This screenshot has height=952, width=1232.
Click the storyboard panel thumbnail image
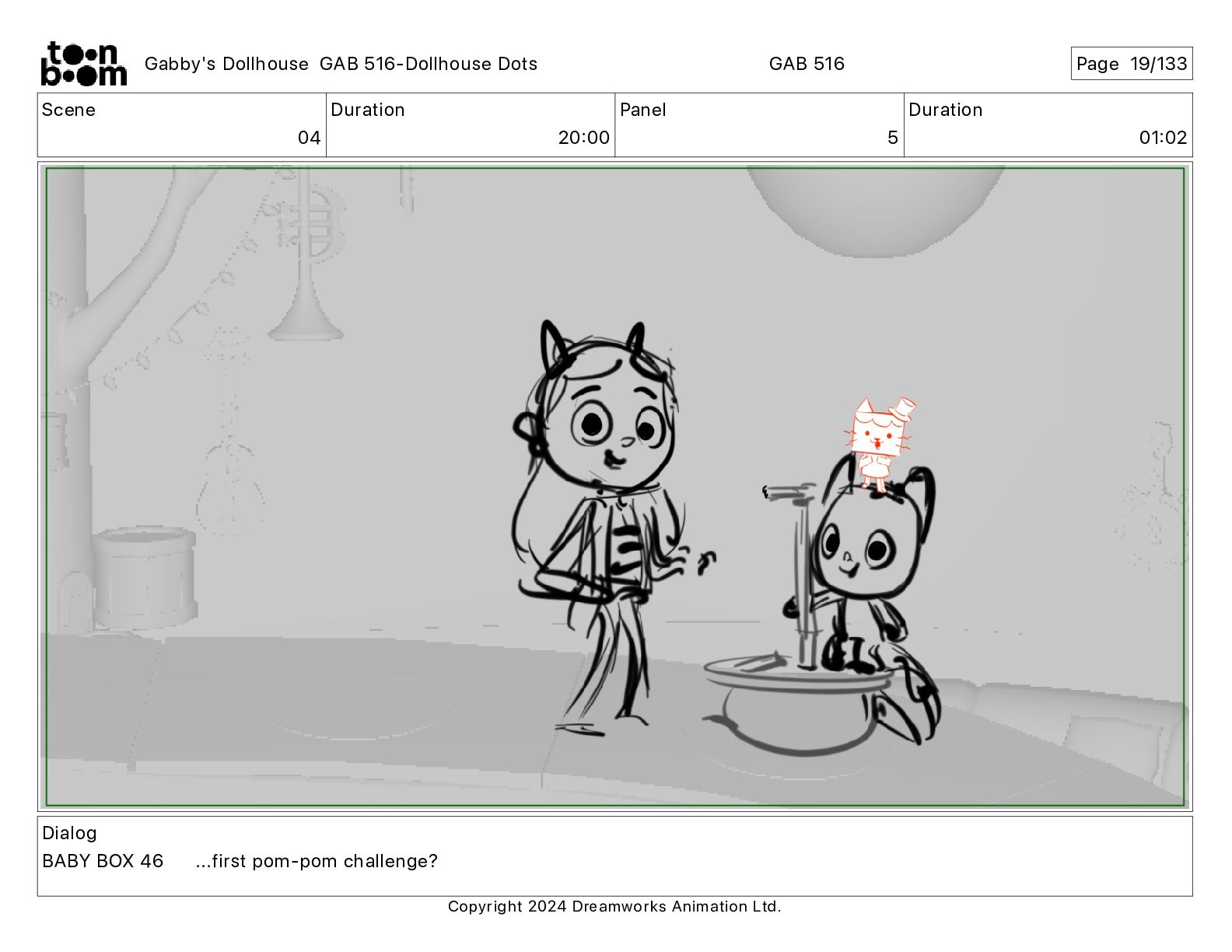[615, 487]
